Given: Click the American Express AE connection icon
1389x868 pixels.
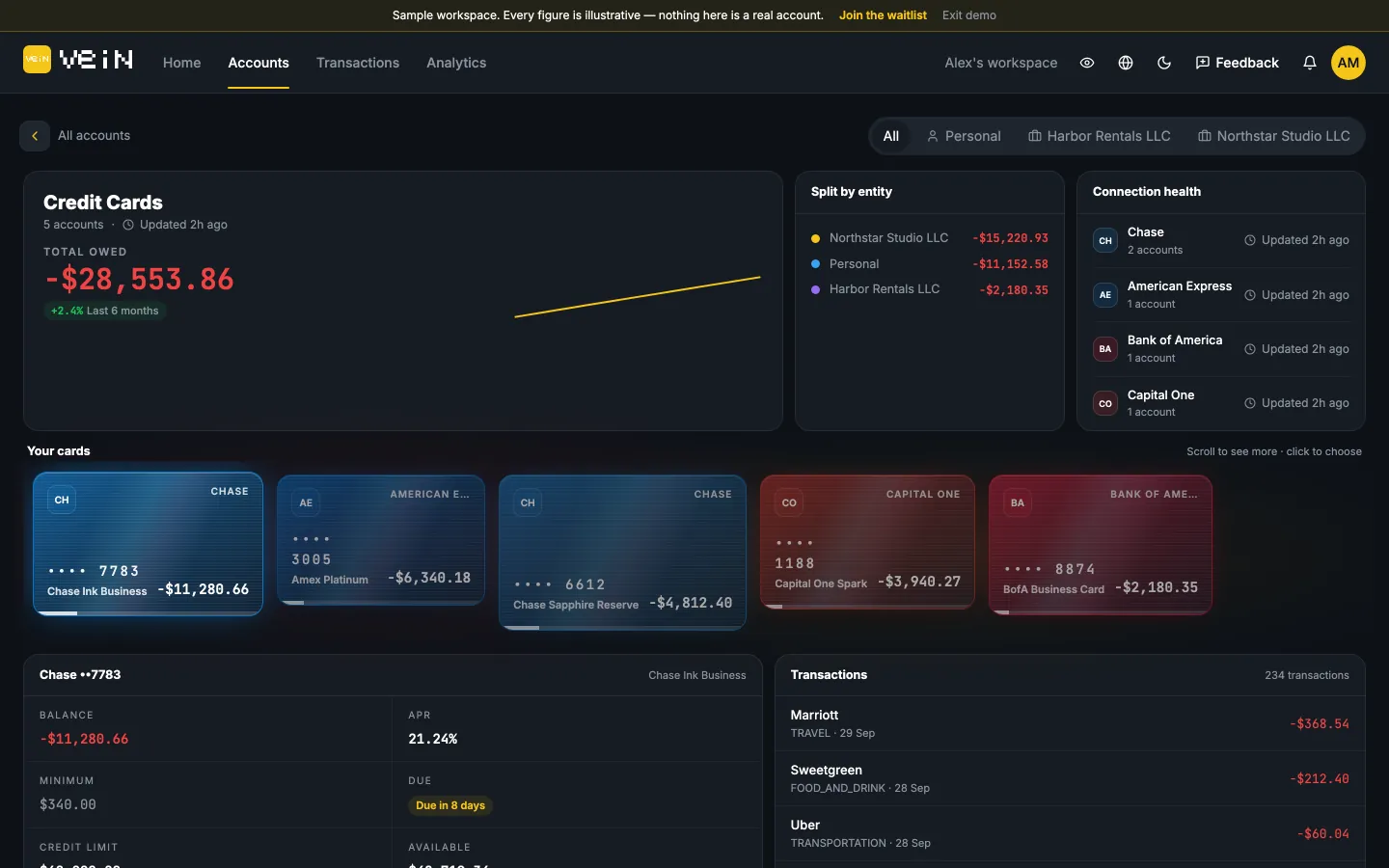Looking at the screenshot, I should pyautogui.click(x=1105, y=295).
